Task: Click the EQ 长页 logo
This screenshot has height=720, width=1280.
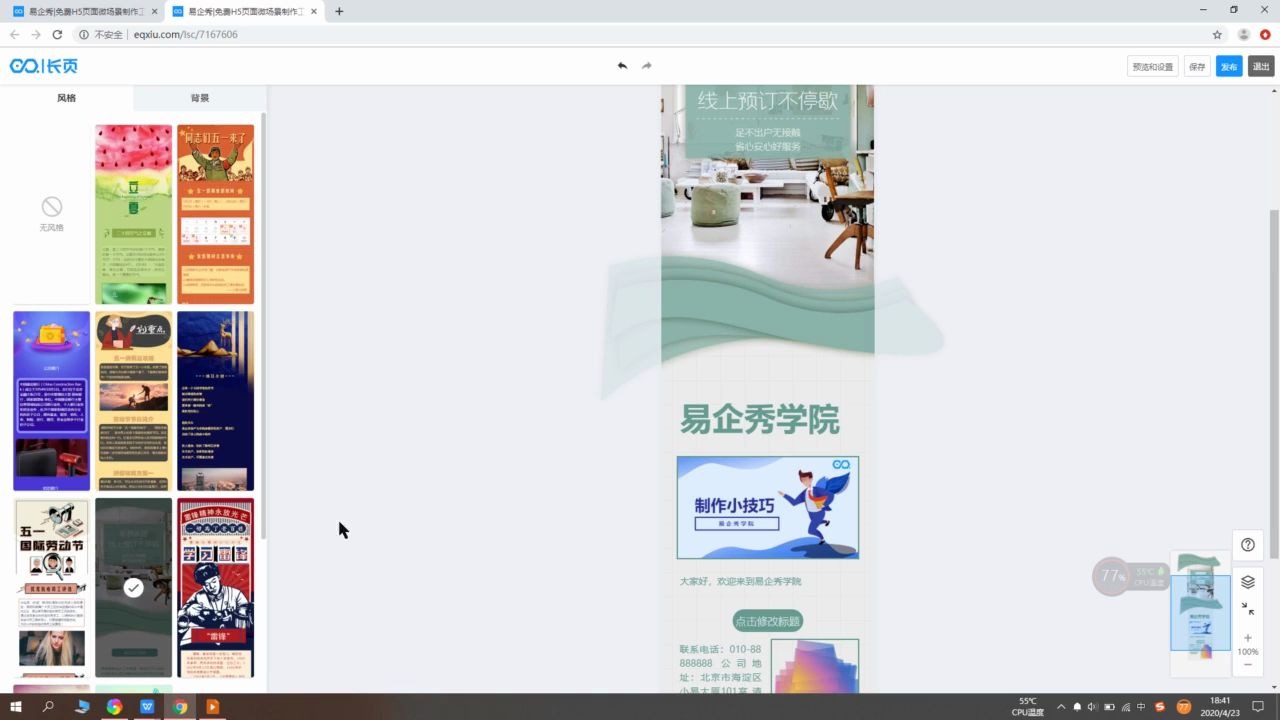Action: pos(43,66)
